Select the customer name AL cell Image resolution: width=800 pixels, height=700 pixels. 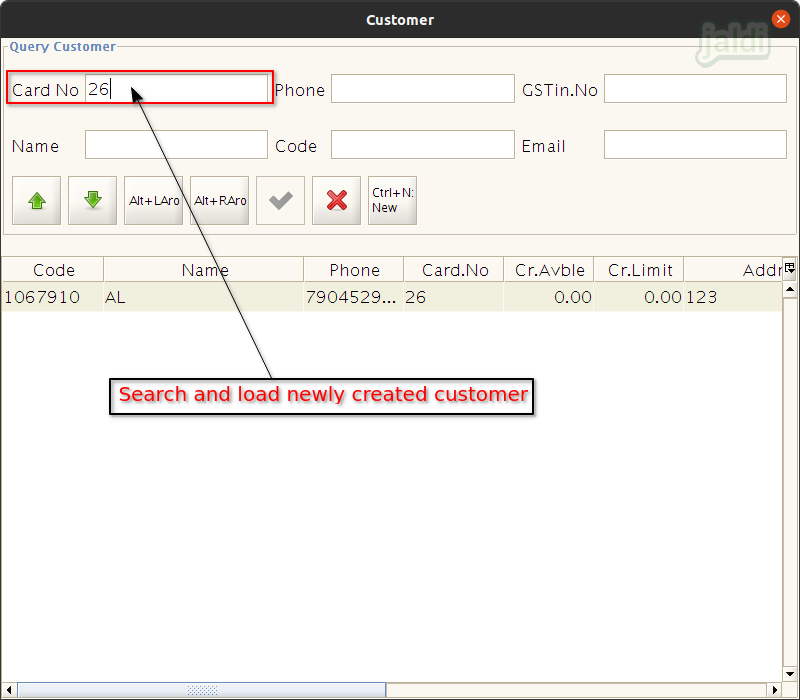204,297
